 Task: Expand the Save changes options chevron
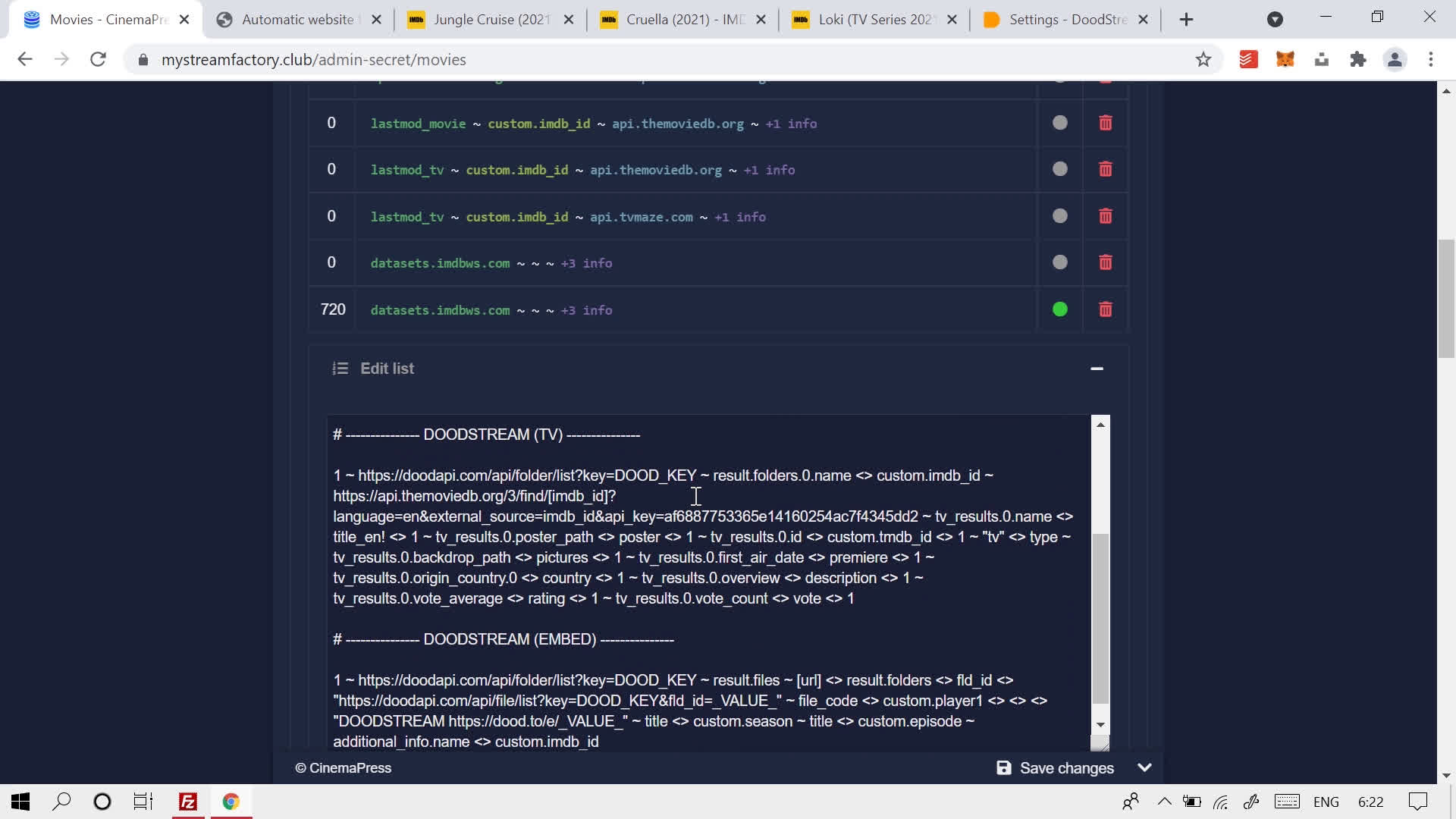1144,767
